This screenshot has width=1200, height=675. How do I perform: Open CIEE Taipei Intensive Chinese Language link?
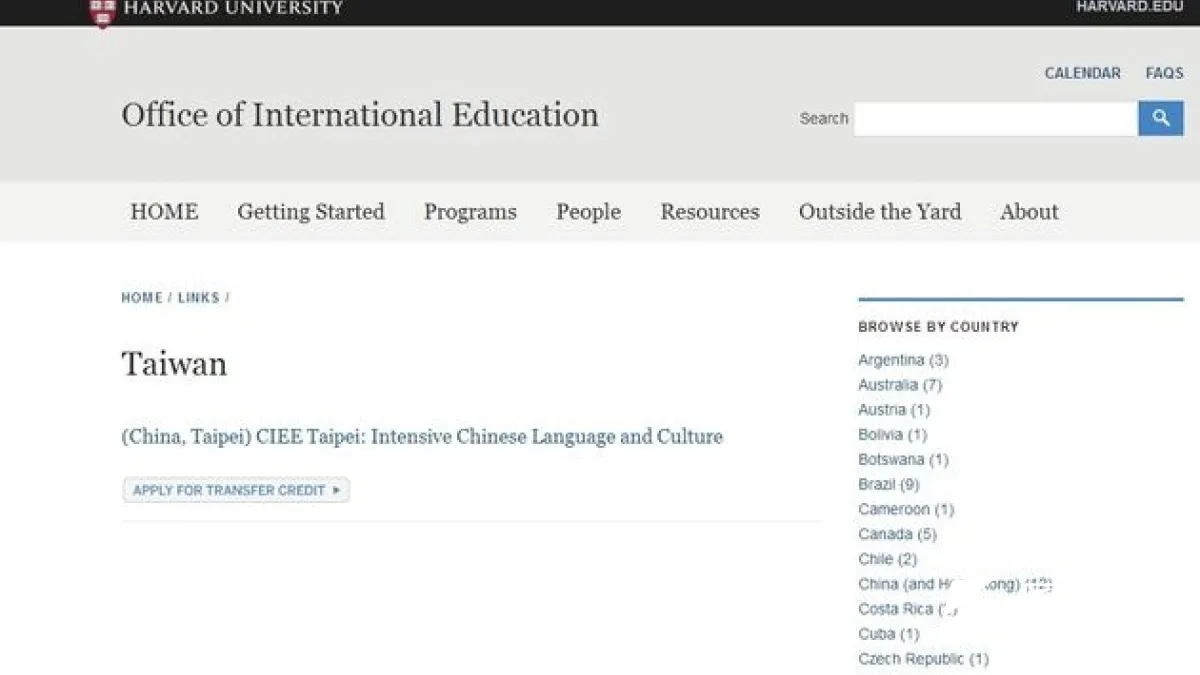pyautogui.click(x=422, y=437)
